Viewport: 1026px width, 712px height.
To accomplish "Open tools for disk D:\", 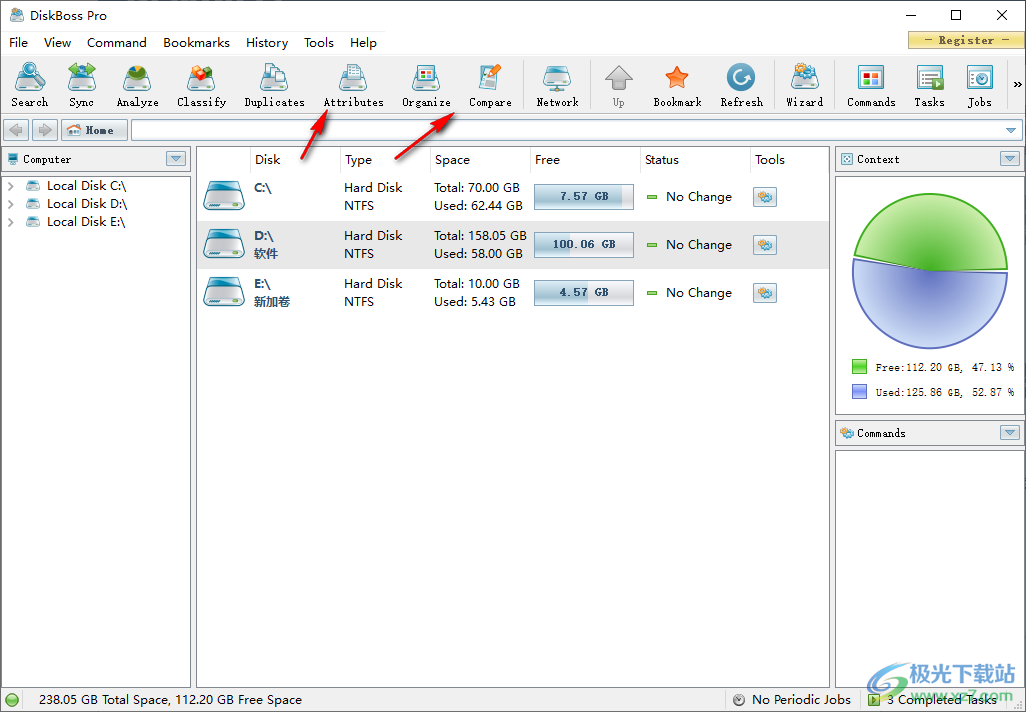I will [x=765, y=245].
